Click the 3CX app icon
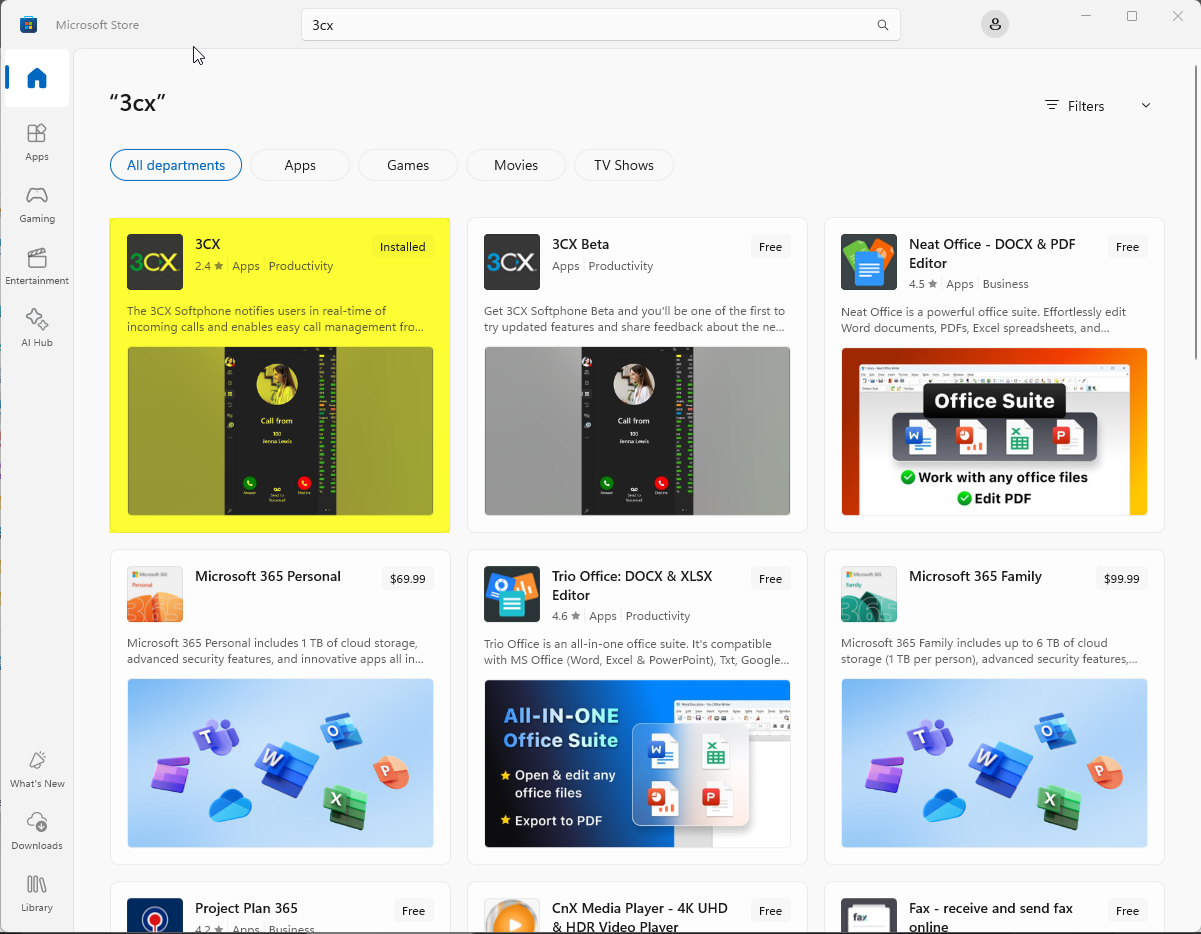1201x934 pixels. (x=155, y=262)
